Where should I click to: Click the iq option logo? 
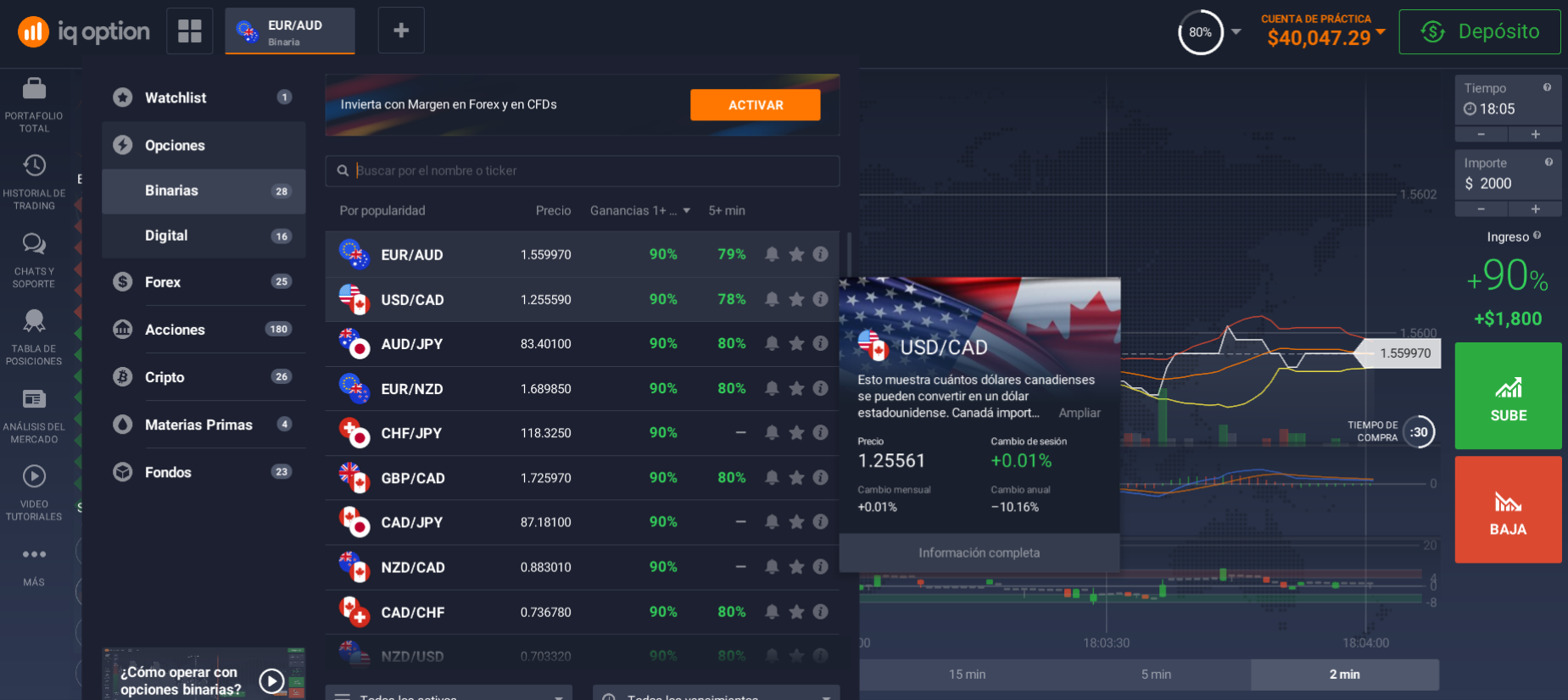[83, 32]
